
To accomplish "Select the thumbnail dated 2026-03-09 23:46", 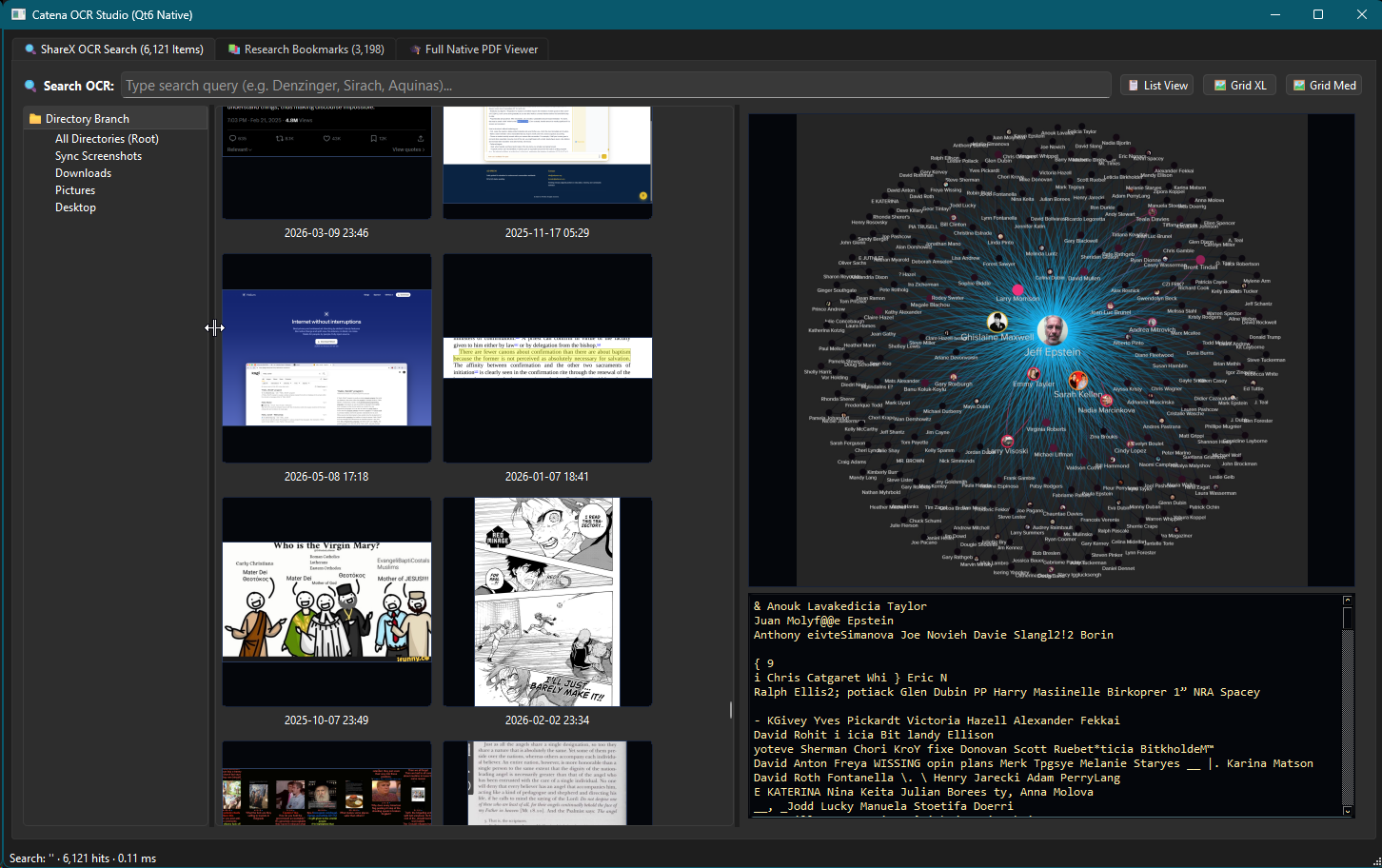I will click(326, 163).
